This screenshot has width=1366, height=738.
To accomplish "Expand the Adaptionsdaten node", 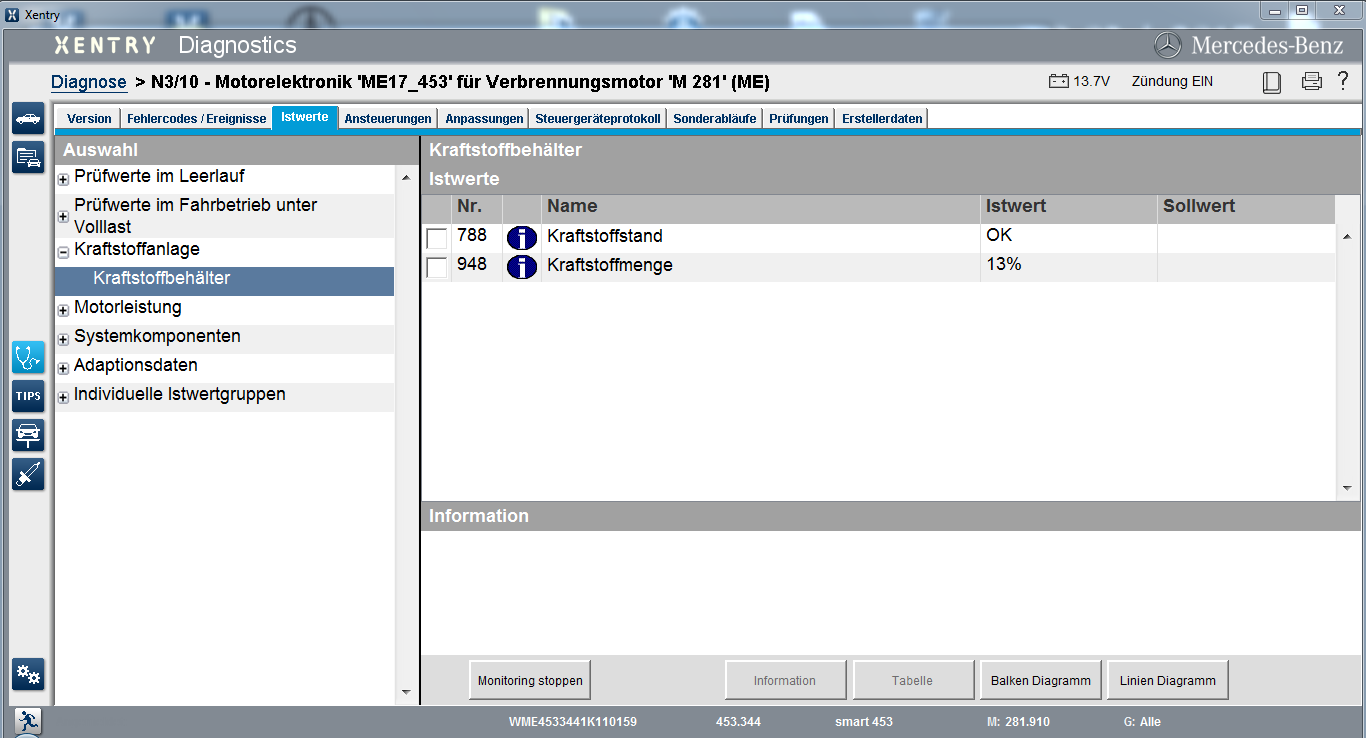I will pyautogui.click(x=63, y=369).
